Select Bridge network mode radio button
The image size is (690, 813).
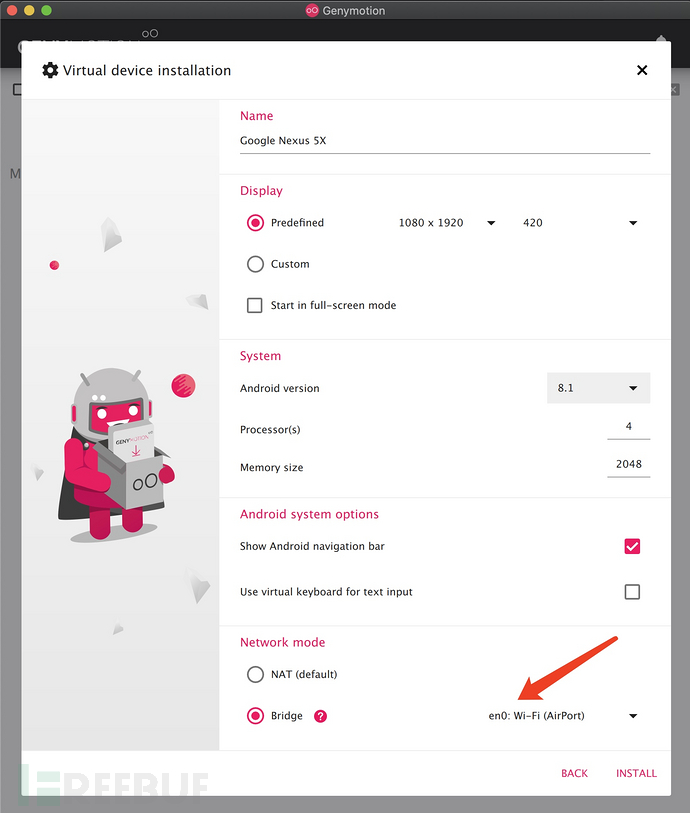(x=255, y=716)
